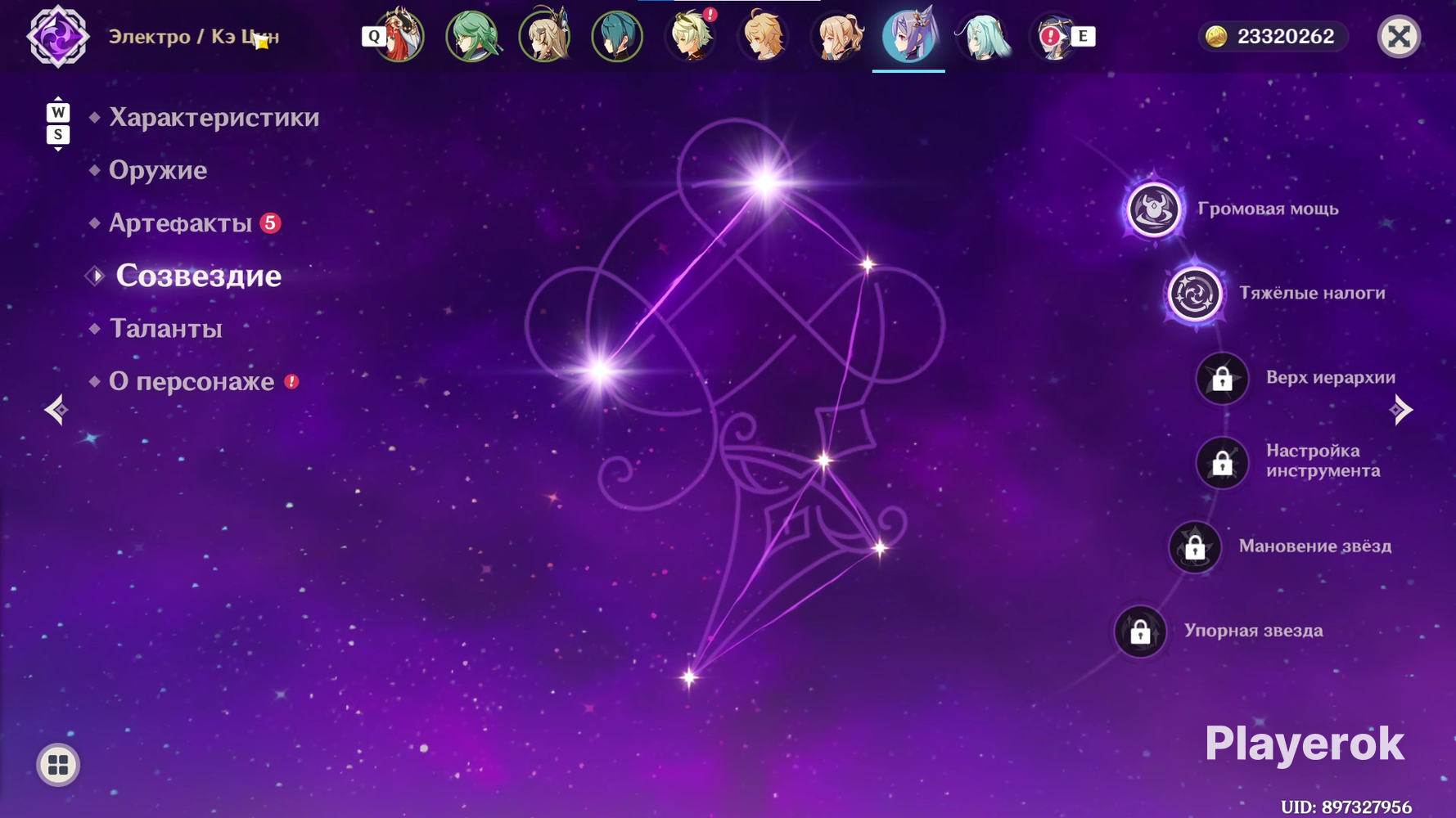The width and height of the screenshot is (1456, 818).
Task: Open the Громовая мощь constellation icon
Action: tap(1154, 209)
